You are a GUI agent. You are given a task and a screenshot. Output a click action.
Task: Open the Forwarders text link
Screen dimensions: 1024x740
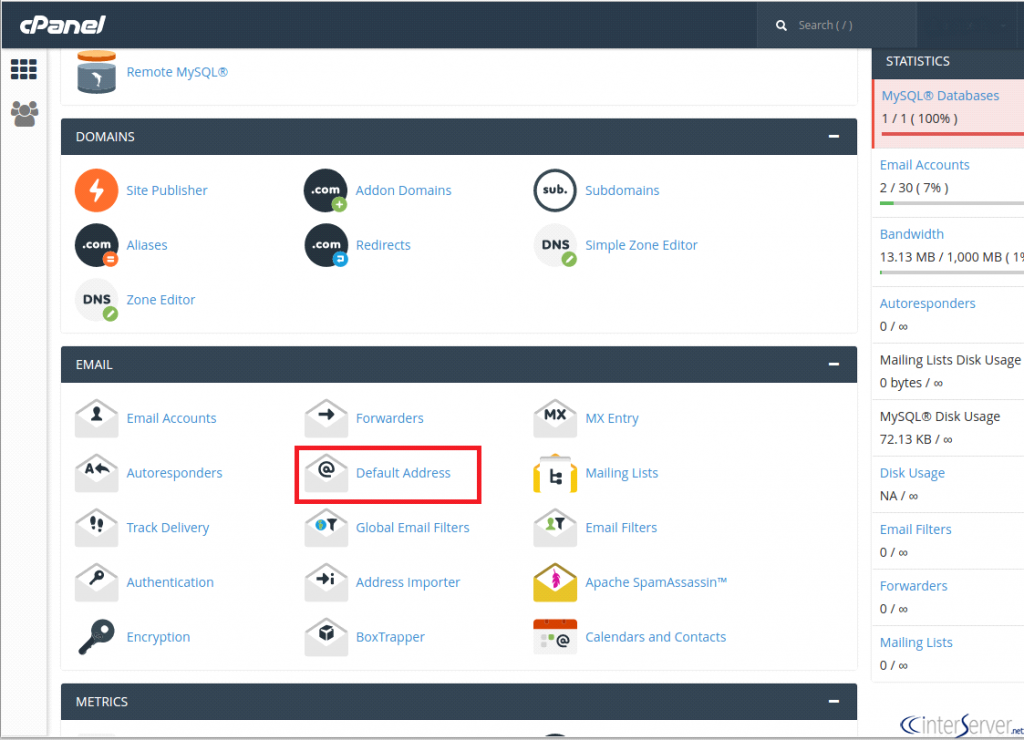click(389, 418)
